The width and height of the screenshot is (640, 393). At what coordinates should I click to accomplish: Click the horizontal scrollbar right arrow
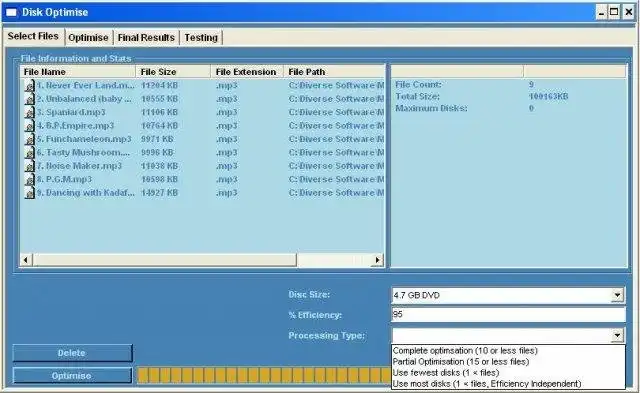click(378, 260)
